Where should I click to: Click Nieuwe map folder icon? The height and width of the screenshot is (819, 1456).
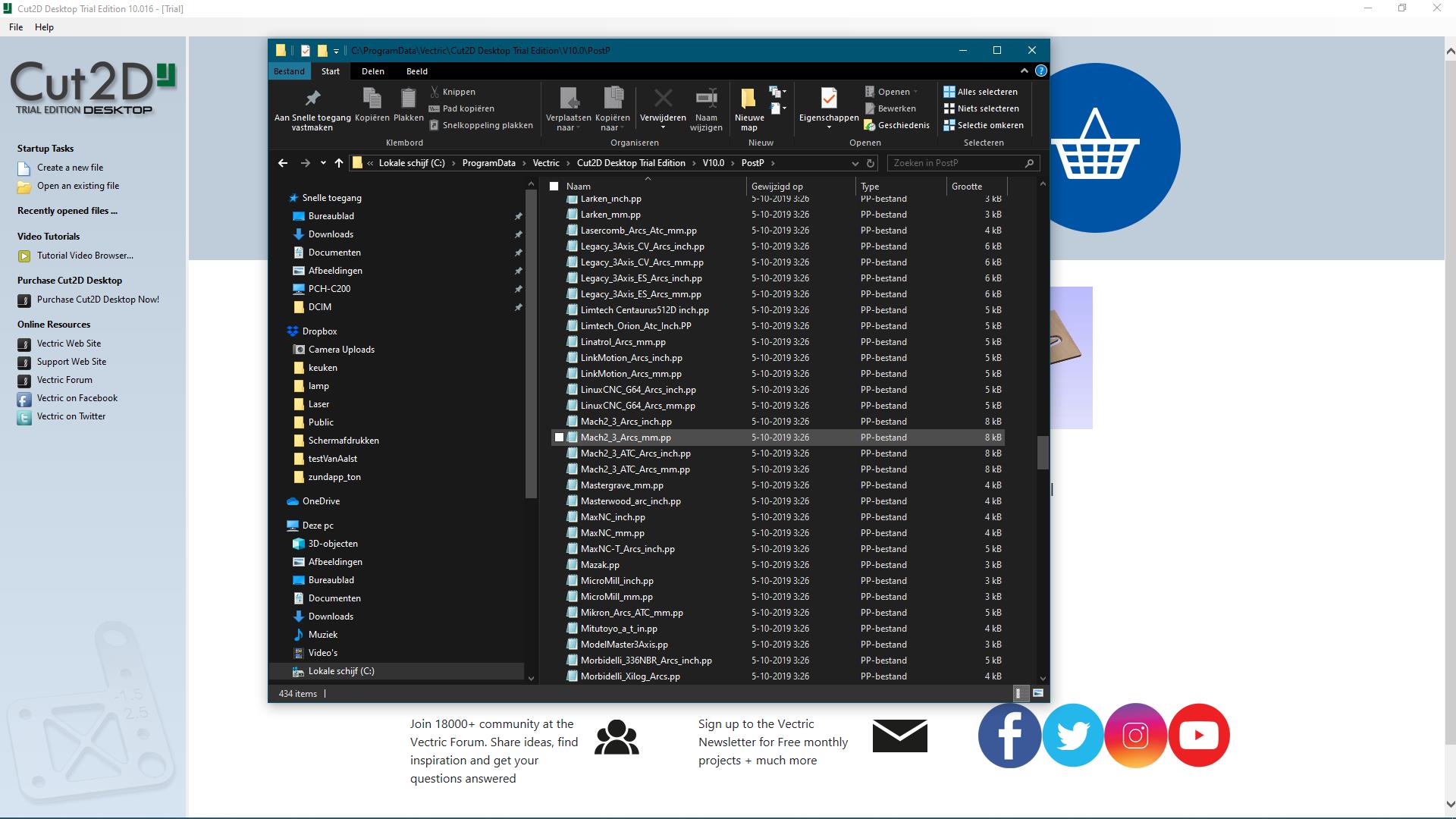[x=748, y=99]
